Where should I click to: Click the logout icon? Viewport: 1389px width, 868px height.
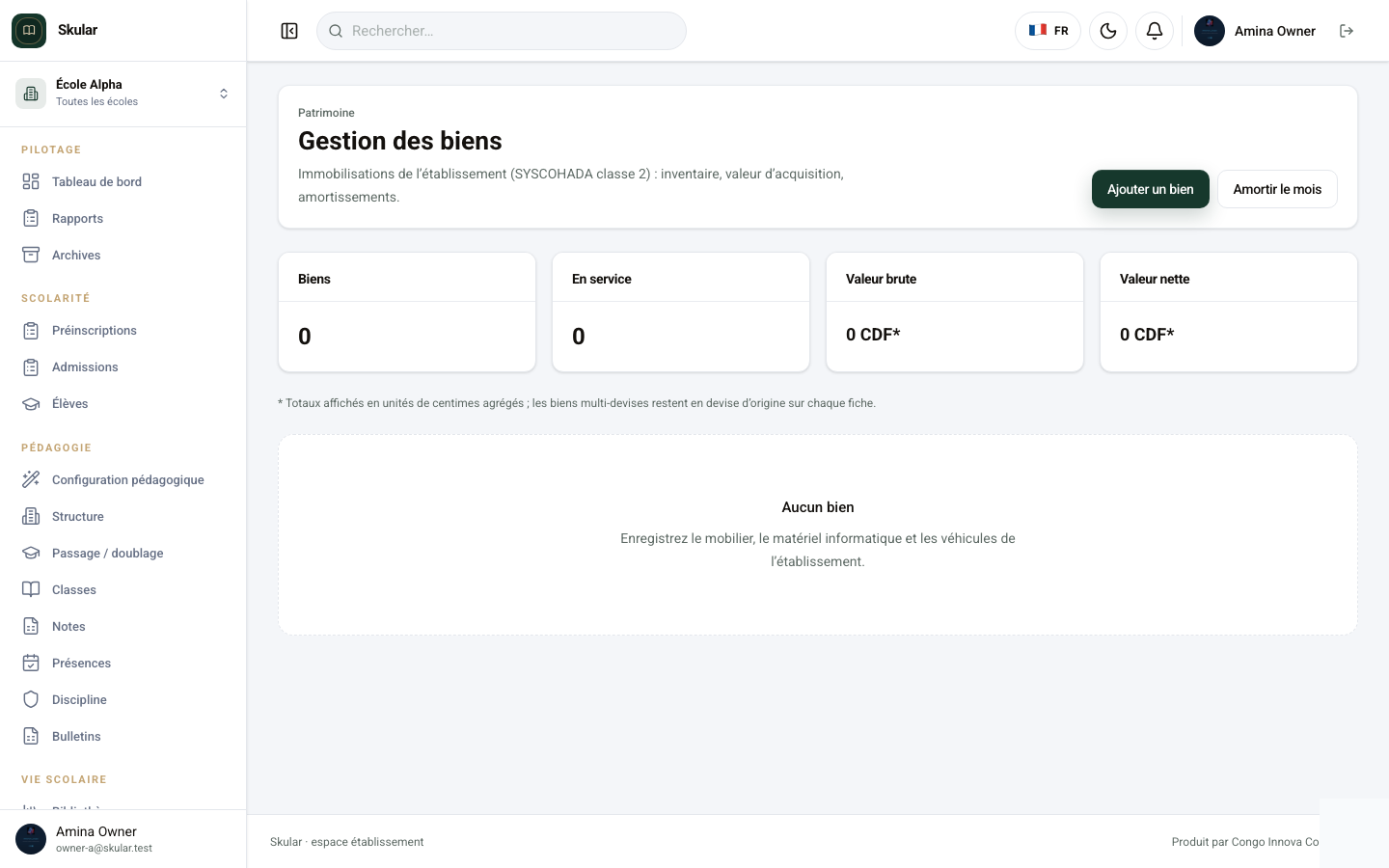1347,31
